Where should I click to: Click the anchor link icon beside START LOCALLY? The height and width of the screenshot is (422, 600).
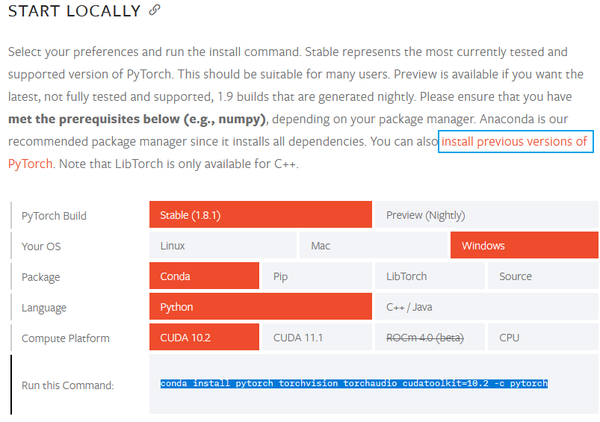tap(155, 10)
